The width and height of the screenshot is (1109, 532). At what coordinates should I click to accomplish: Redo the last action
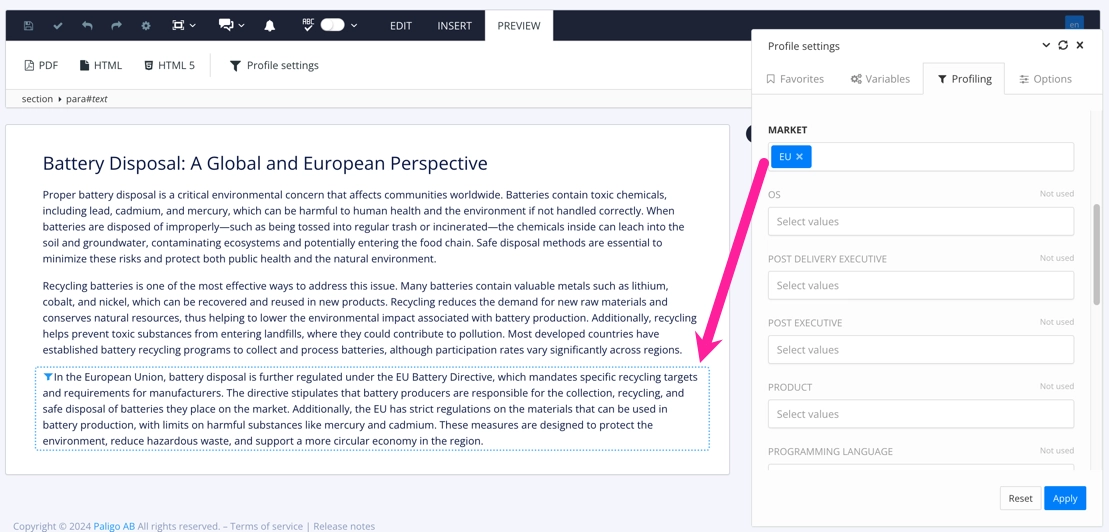[117, 25]
